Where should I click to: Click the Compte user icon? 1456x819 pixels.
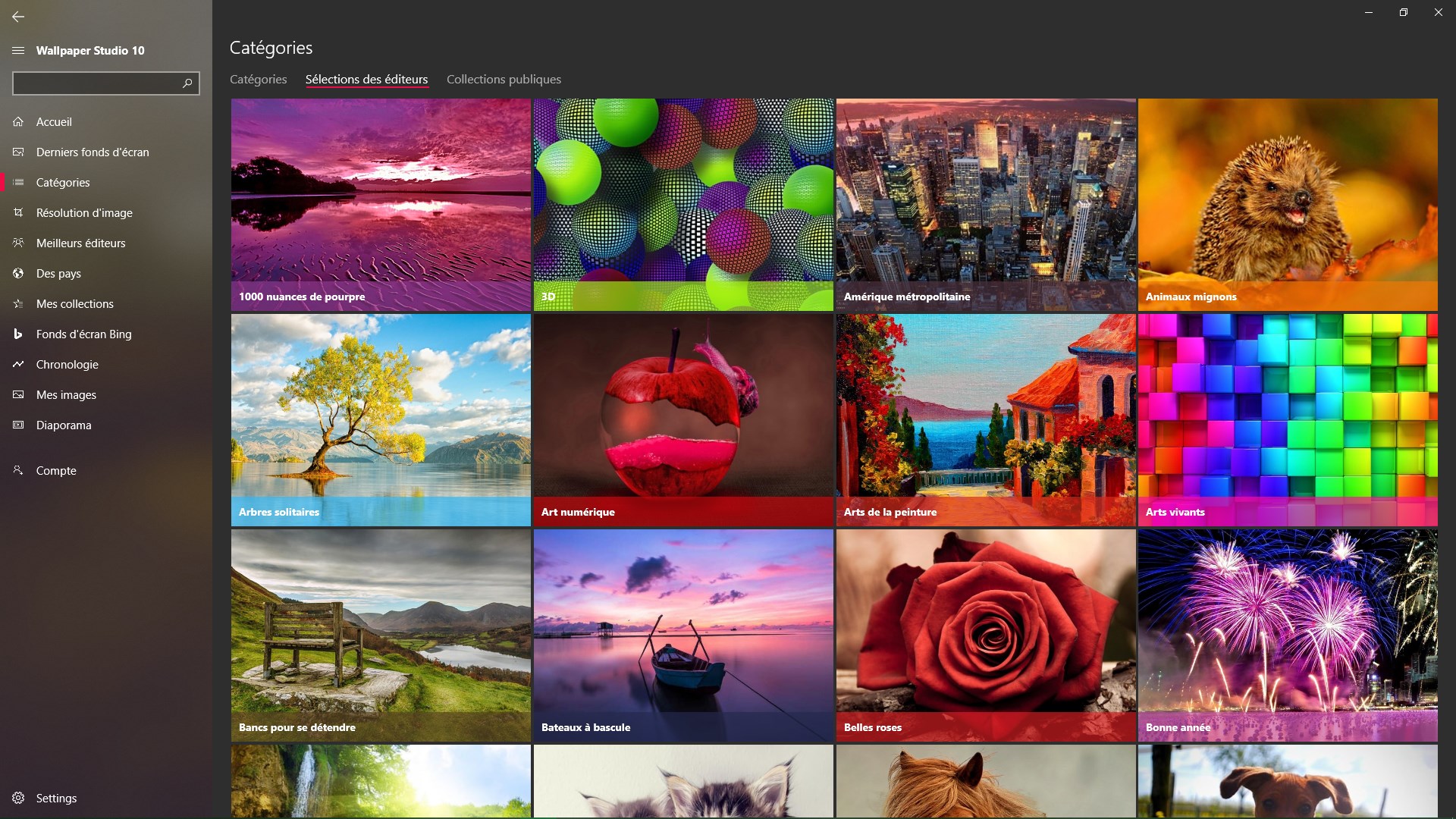point(18,470)
